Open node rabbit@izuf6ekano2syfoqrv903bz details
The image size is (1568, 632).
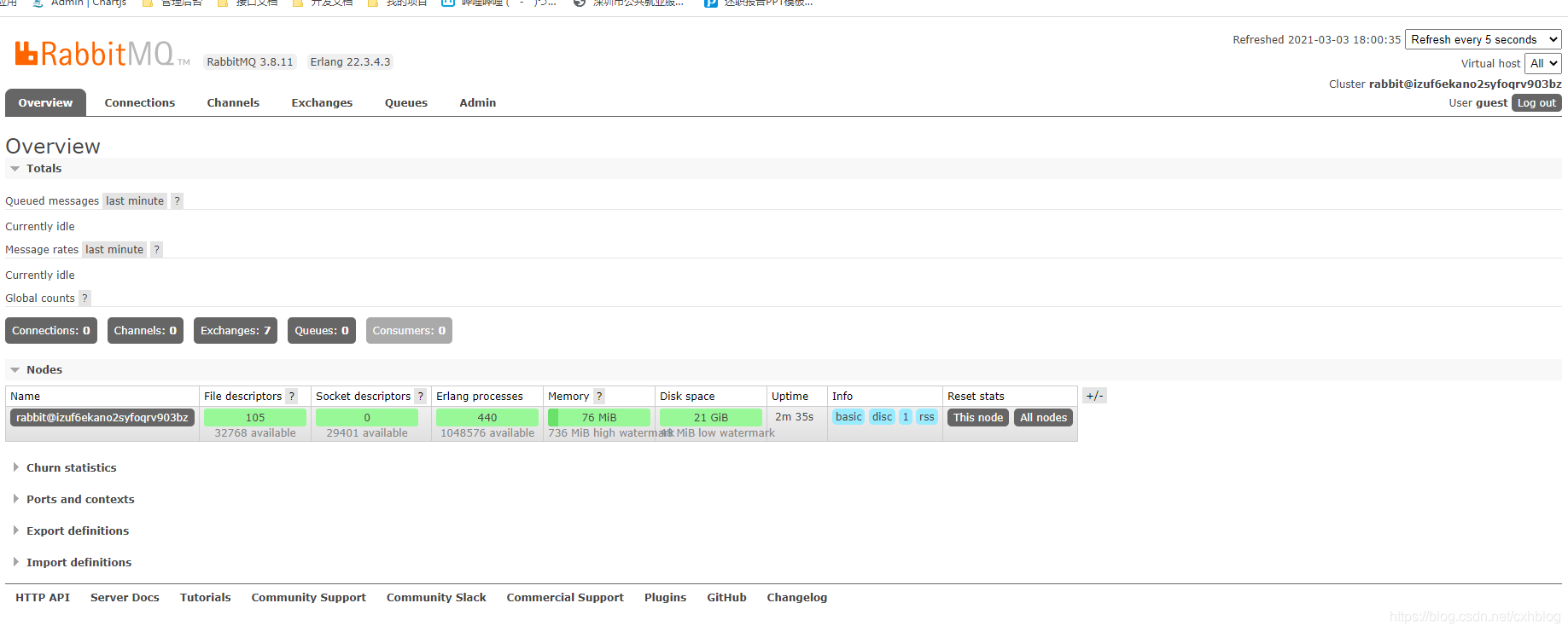(x=102, y=418)
